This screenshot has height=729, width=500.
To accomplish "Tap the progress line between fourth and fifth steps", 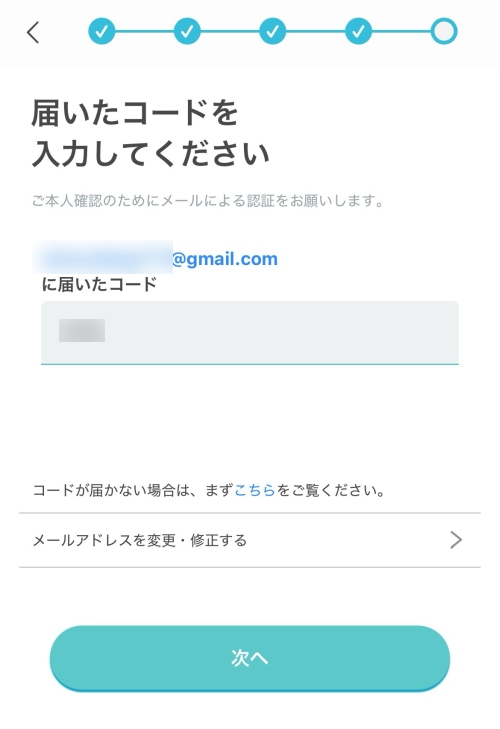I will point(401,31).
